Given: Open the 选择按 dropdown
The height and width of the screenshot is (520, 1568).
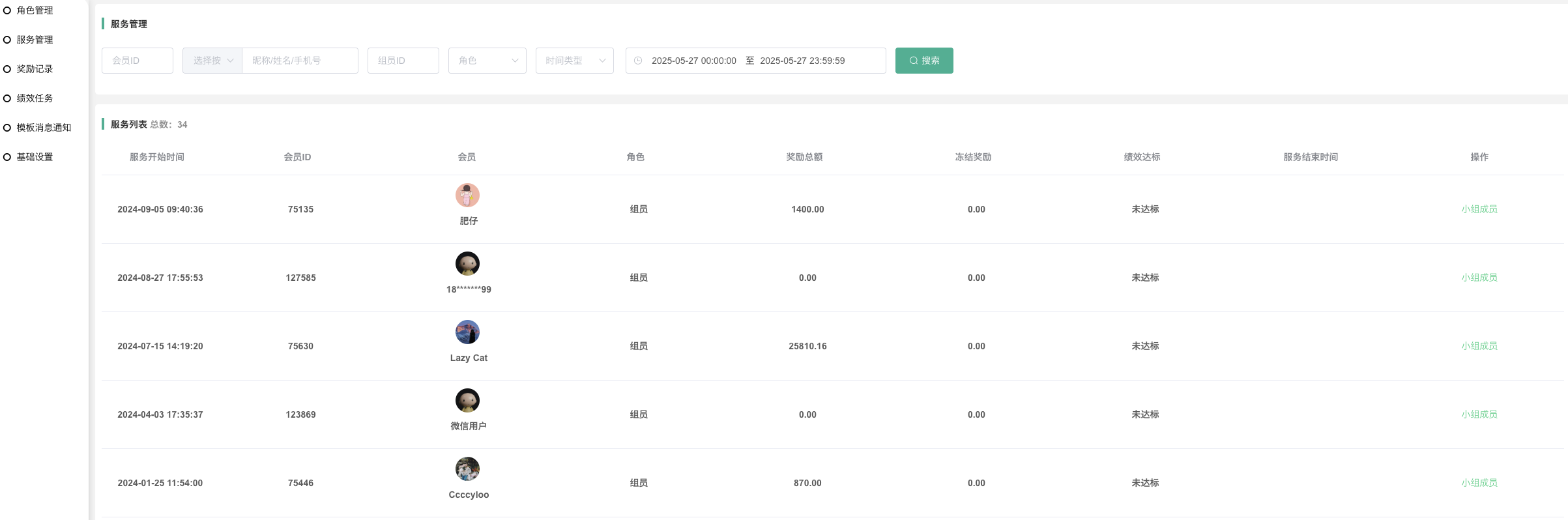Looking at the screenshot, I should [x=212, y=61].
